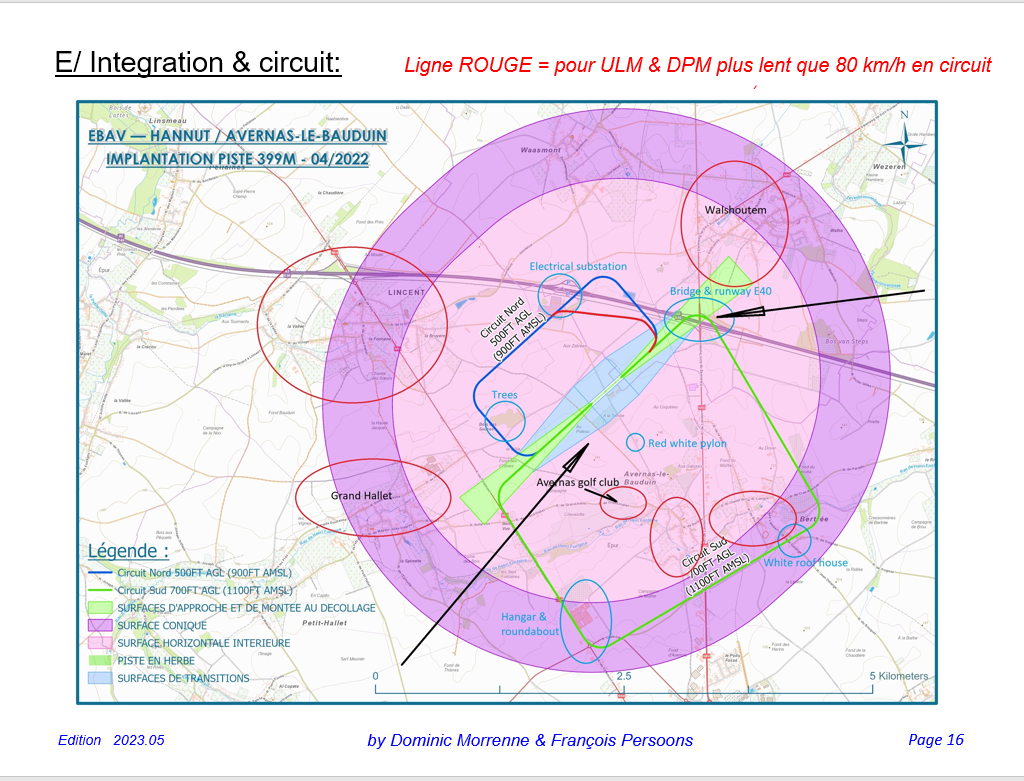Click the small Red white pylon circle marker
Viewport: 1024px width, 781px height.
(634, 442)
